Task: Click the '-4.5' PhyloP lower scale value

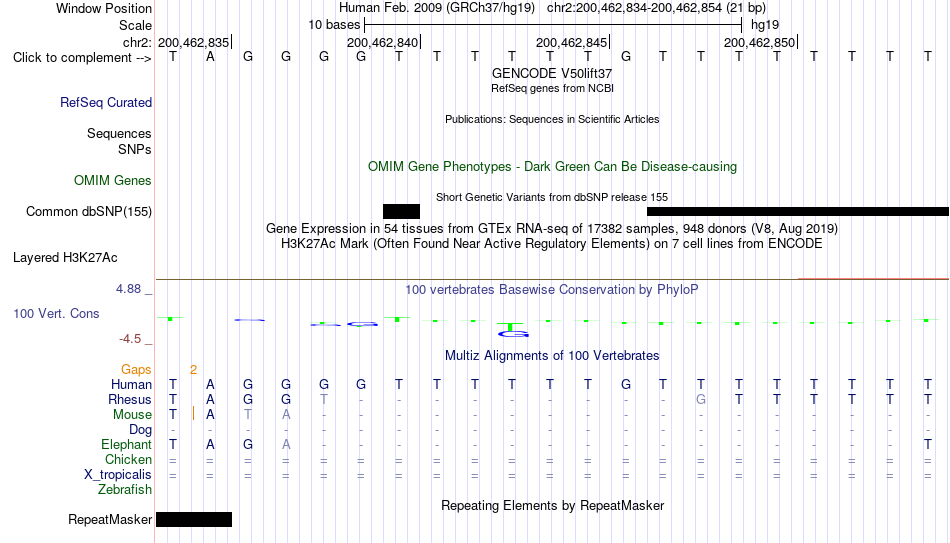Action: pyautogui.click(x=130, y=339)
